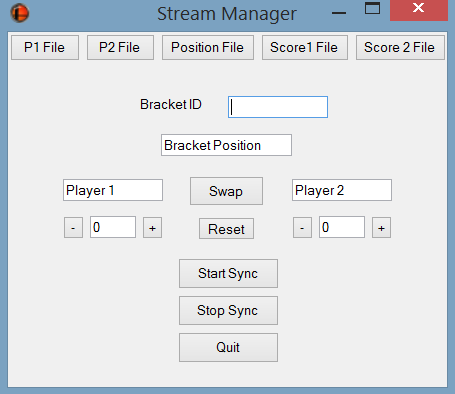Increase Player 1 score with plus button

point(152,228)
